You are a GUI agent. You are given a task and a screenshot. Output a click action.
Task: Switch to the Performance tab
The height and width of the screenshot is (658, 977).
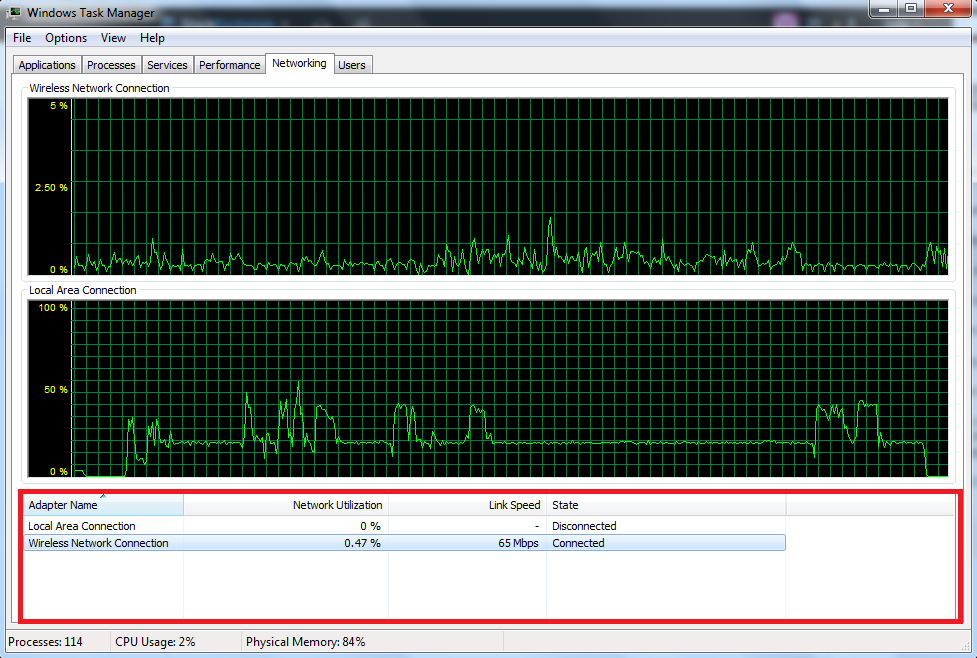click(x=229, y=65)
